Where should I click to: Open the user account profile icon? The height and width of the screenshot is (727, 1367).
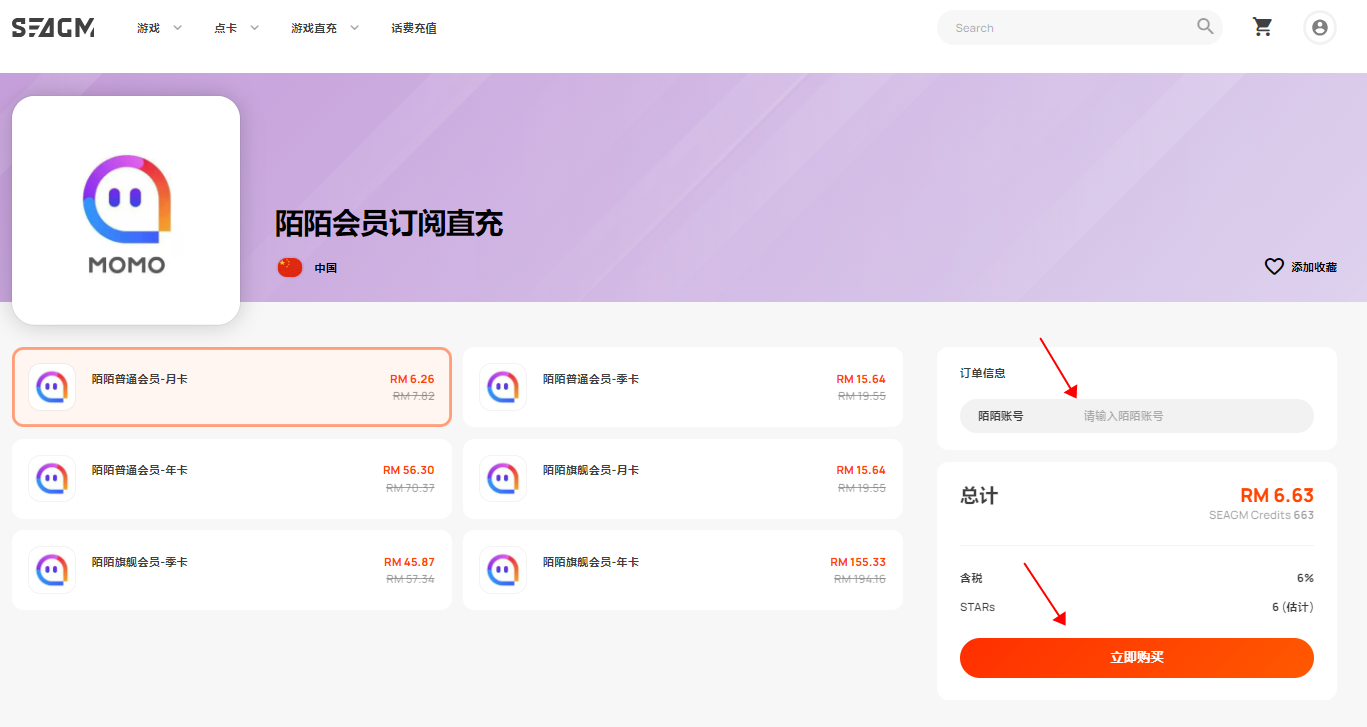1320,28
